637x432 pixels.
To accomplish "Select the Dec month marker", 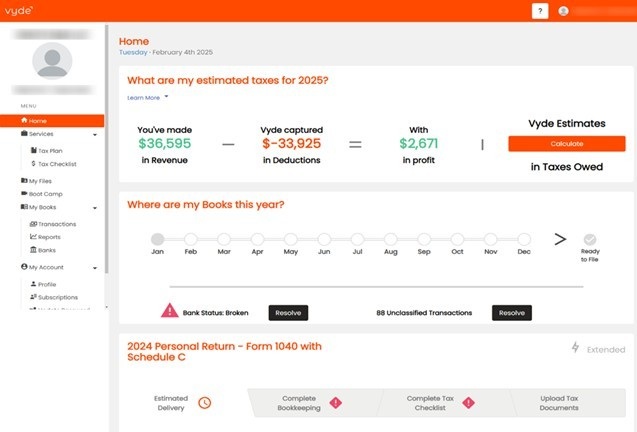I will [x=524, y=239].
